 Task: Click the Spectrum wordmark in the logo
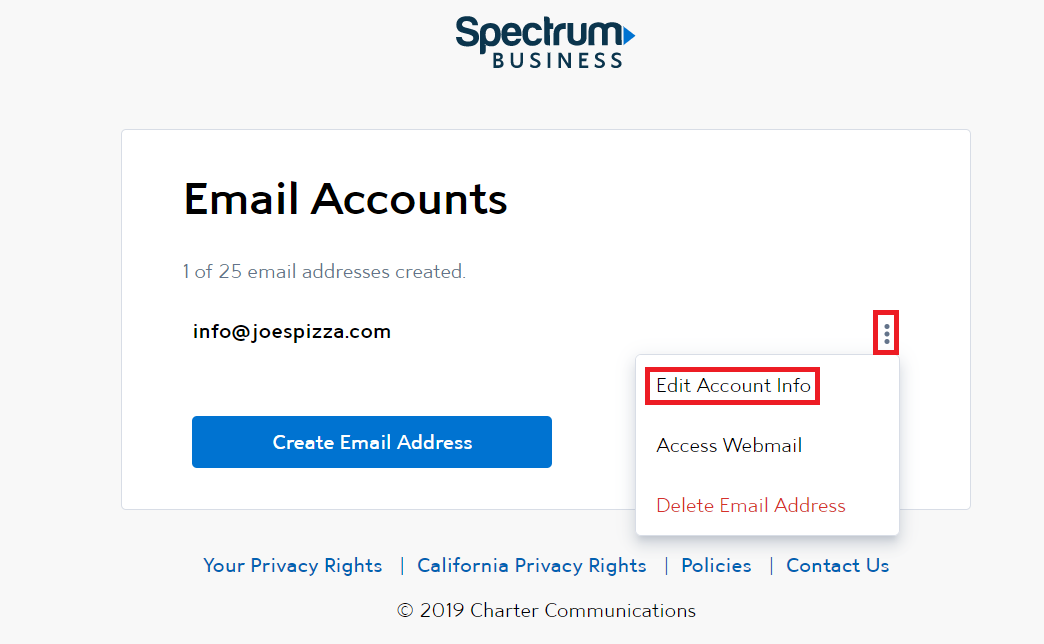[x=536, y=33]
